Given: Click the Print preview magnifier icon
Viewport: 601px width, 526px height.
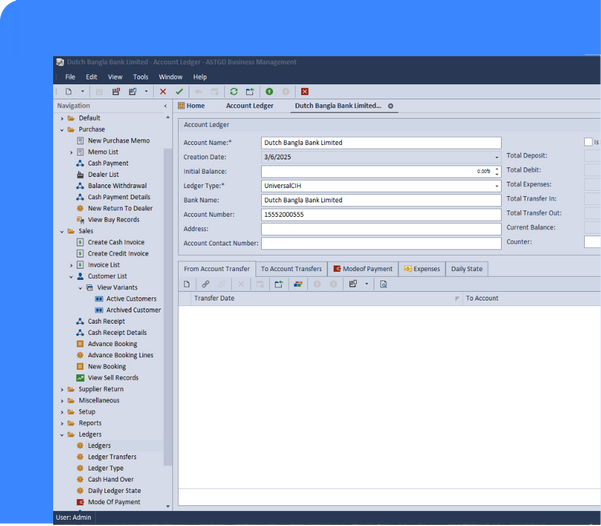Looking at the screenshot, I should click(x=384, y=284).
